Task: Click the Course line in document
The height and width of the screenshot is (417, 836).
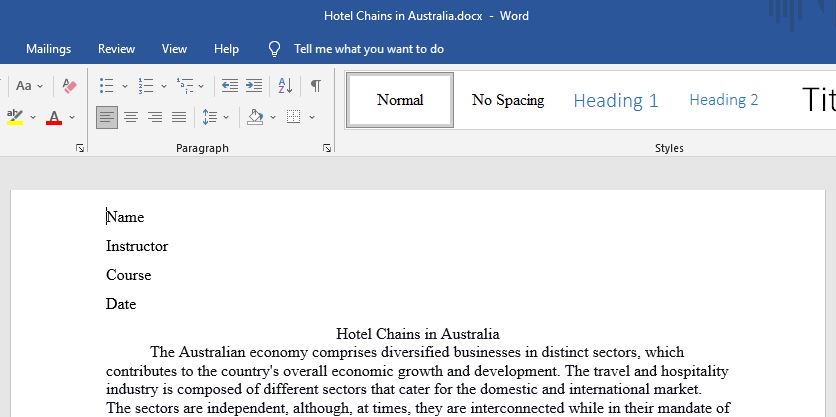Action: coord(128,275)
